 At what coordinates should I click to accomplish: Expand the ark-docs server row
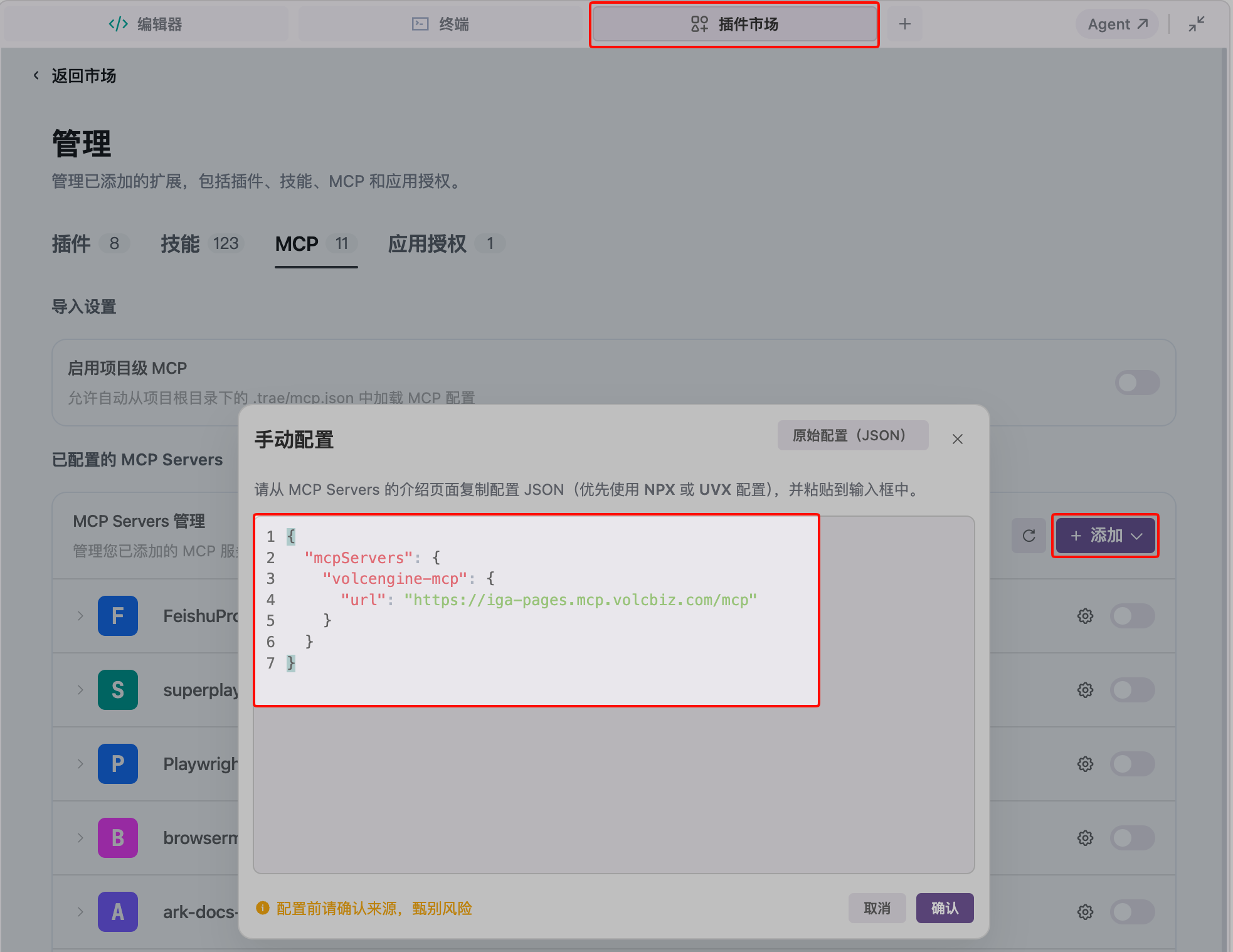click(x=80, y=912)
